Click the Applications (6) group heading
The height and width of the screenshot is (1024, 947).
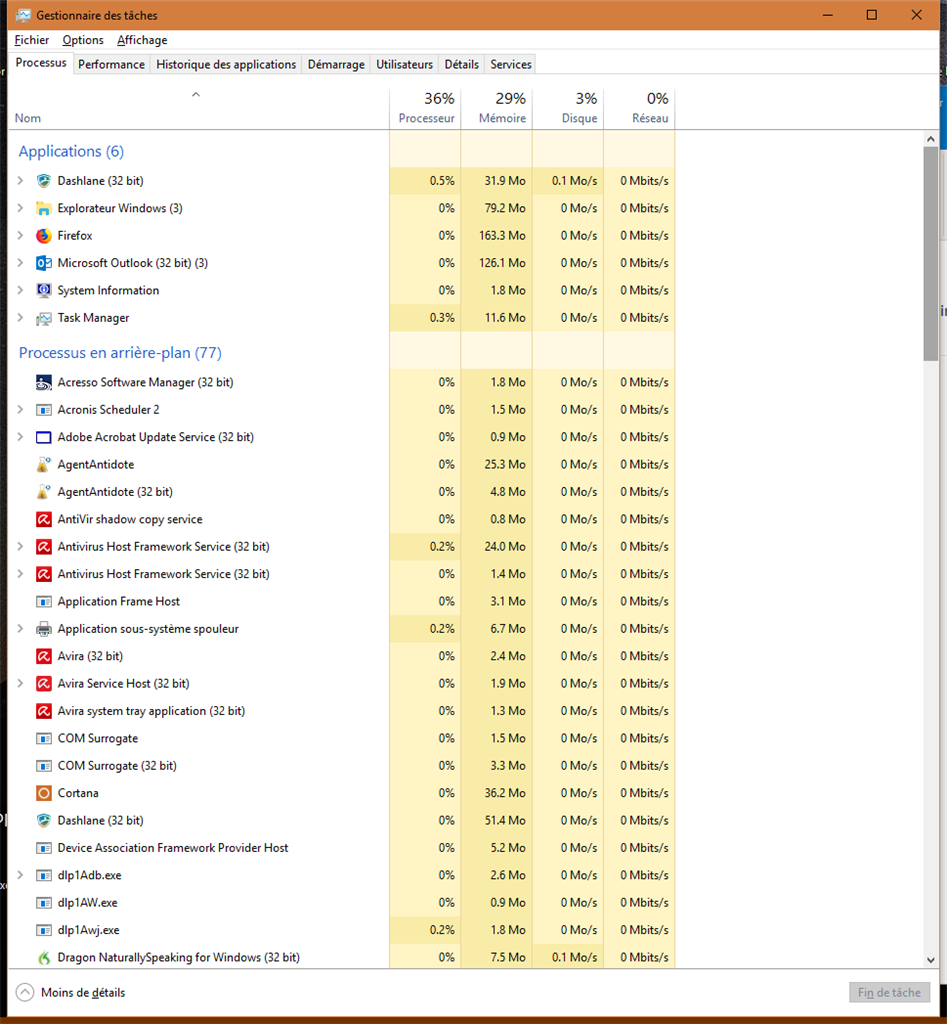tap(71, 152)
